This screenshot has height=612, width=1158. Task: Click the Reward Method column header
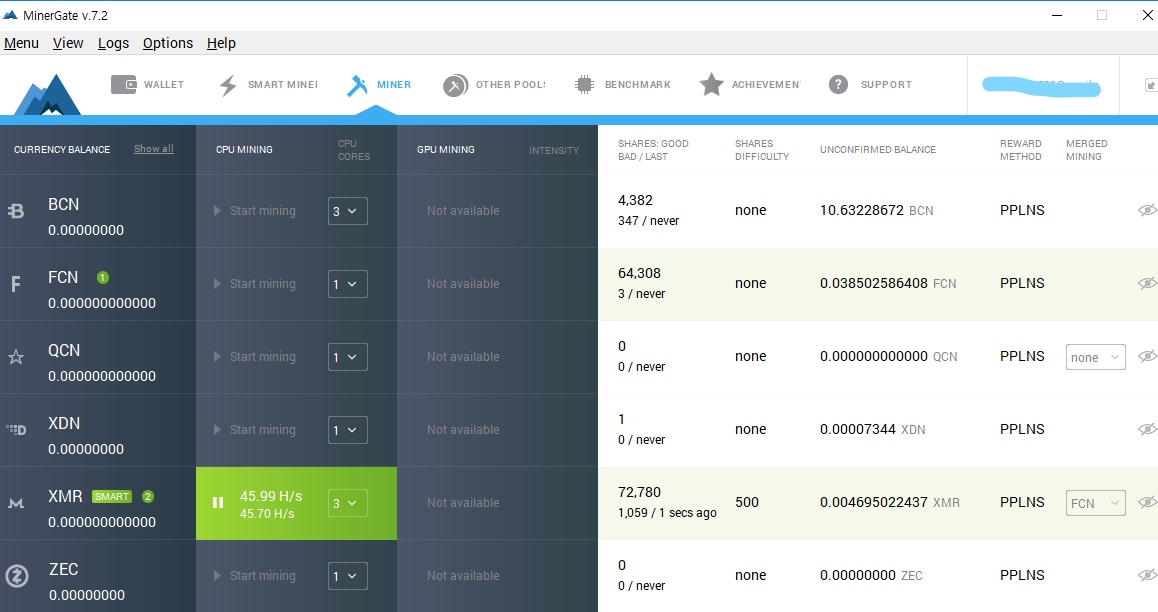(1021, 150)
